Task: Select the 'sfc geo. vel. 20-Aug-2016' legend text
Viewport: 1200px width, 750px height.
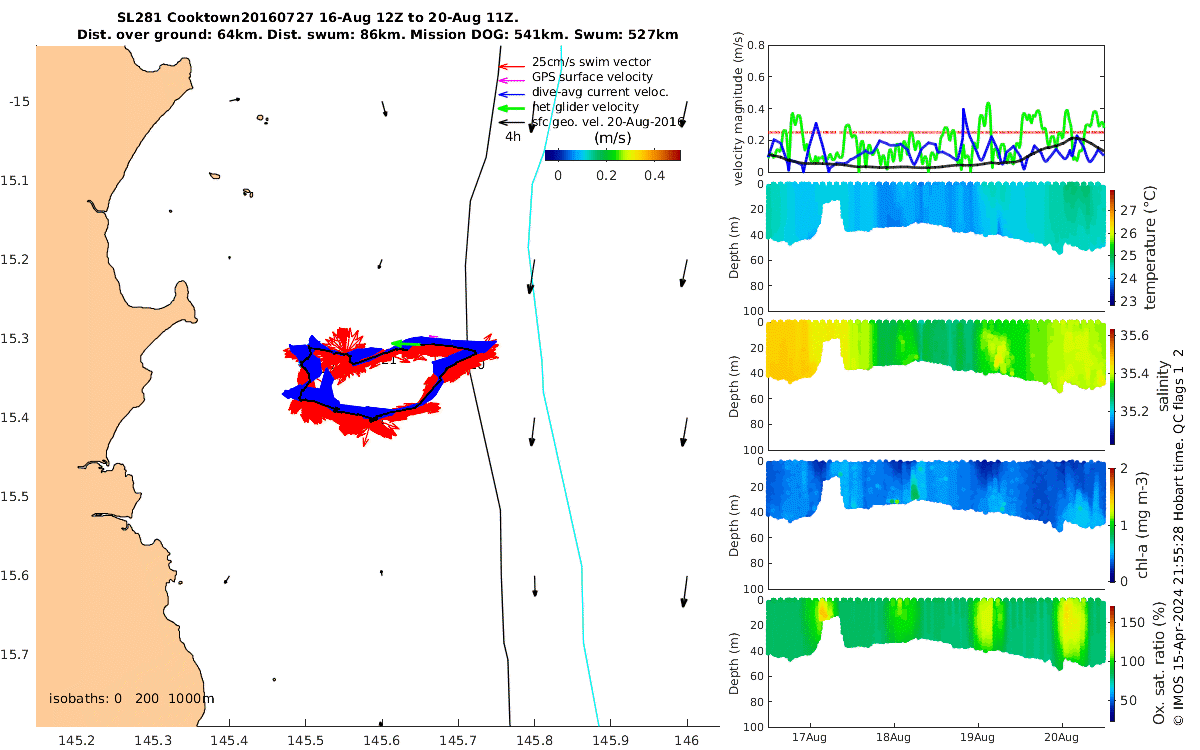Action: (607, 121)
